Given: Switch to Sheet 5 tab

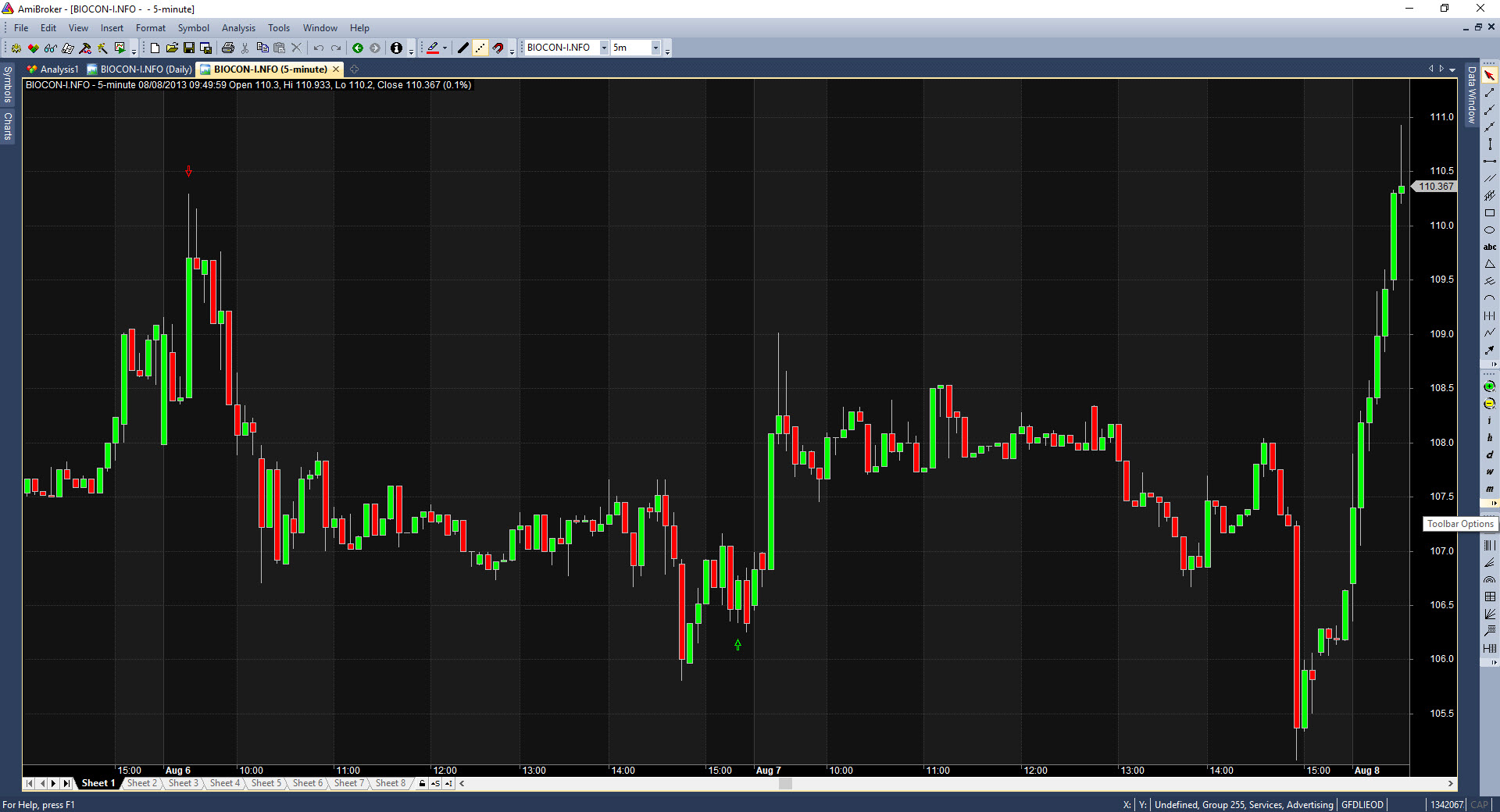Looking at the screenshot, I should [x=266, y=783].
